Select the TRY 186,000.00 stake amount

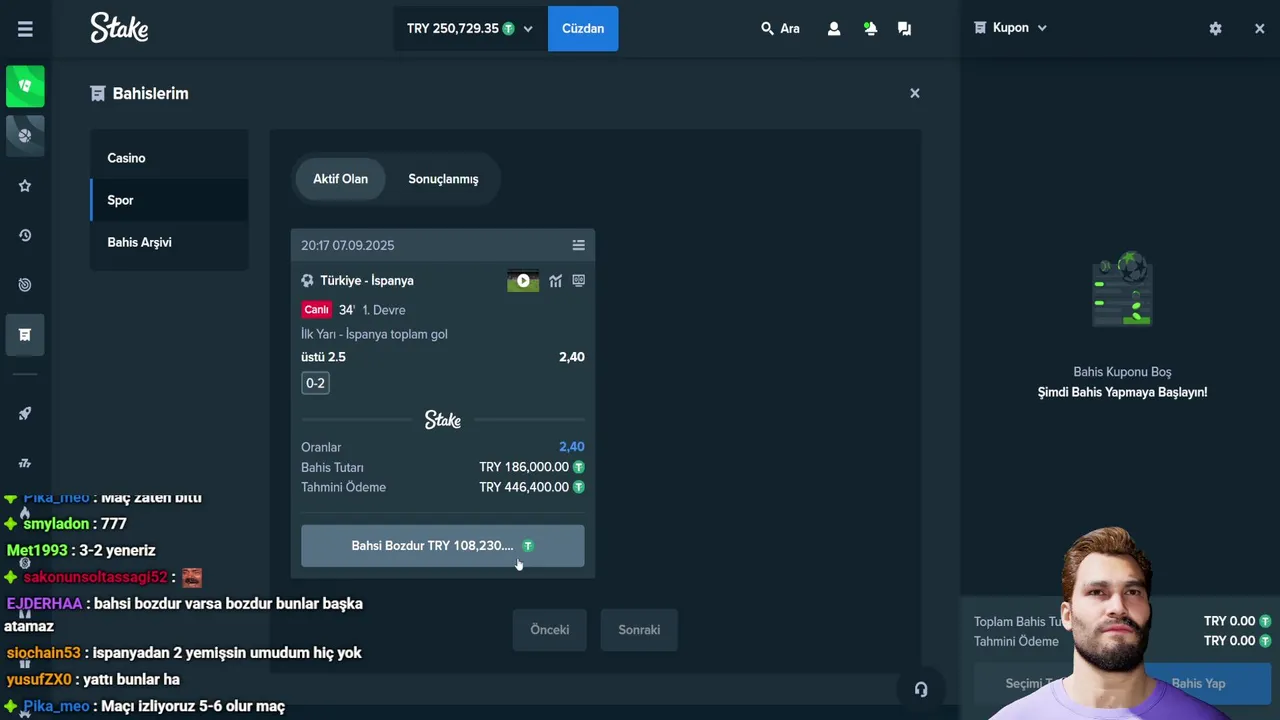[x=524, y=467]
